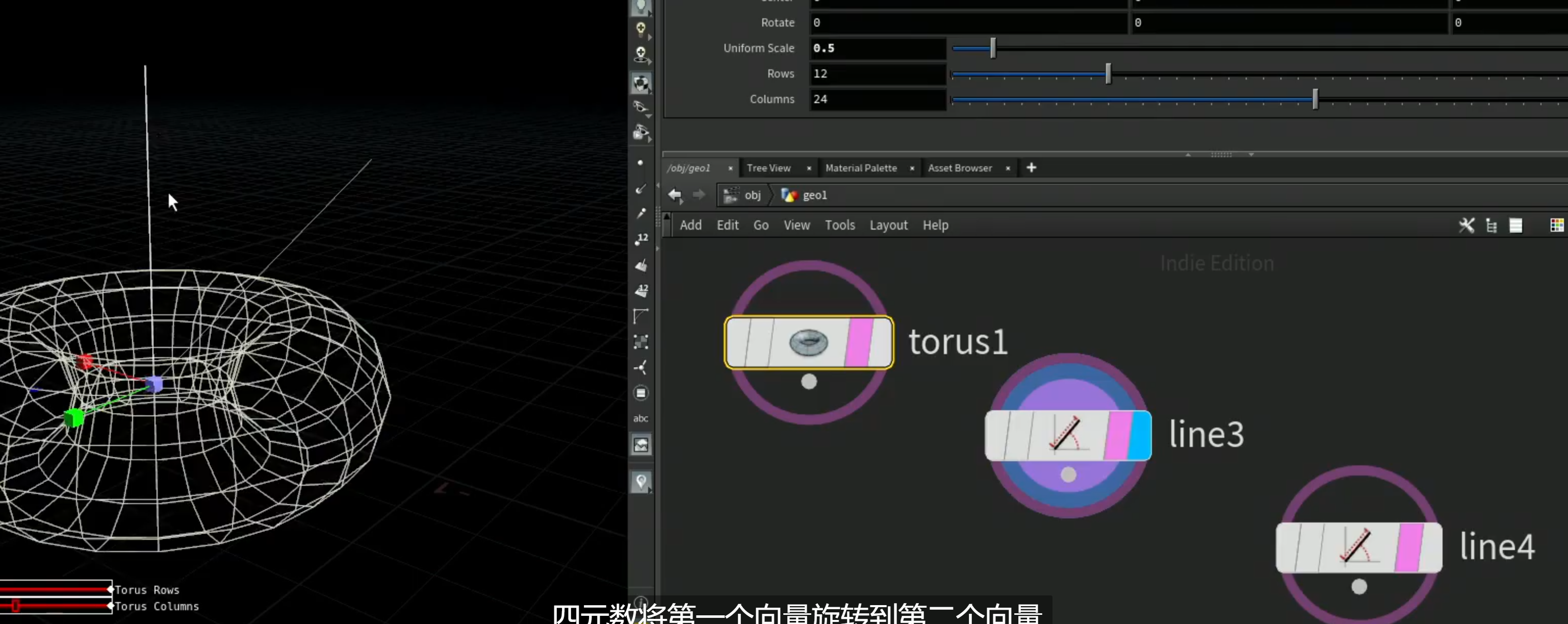Open the Tree View tab

[768, 168]
